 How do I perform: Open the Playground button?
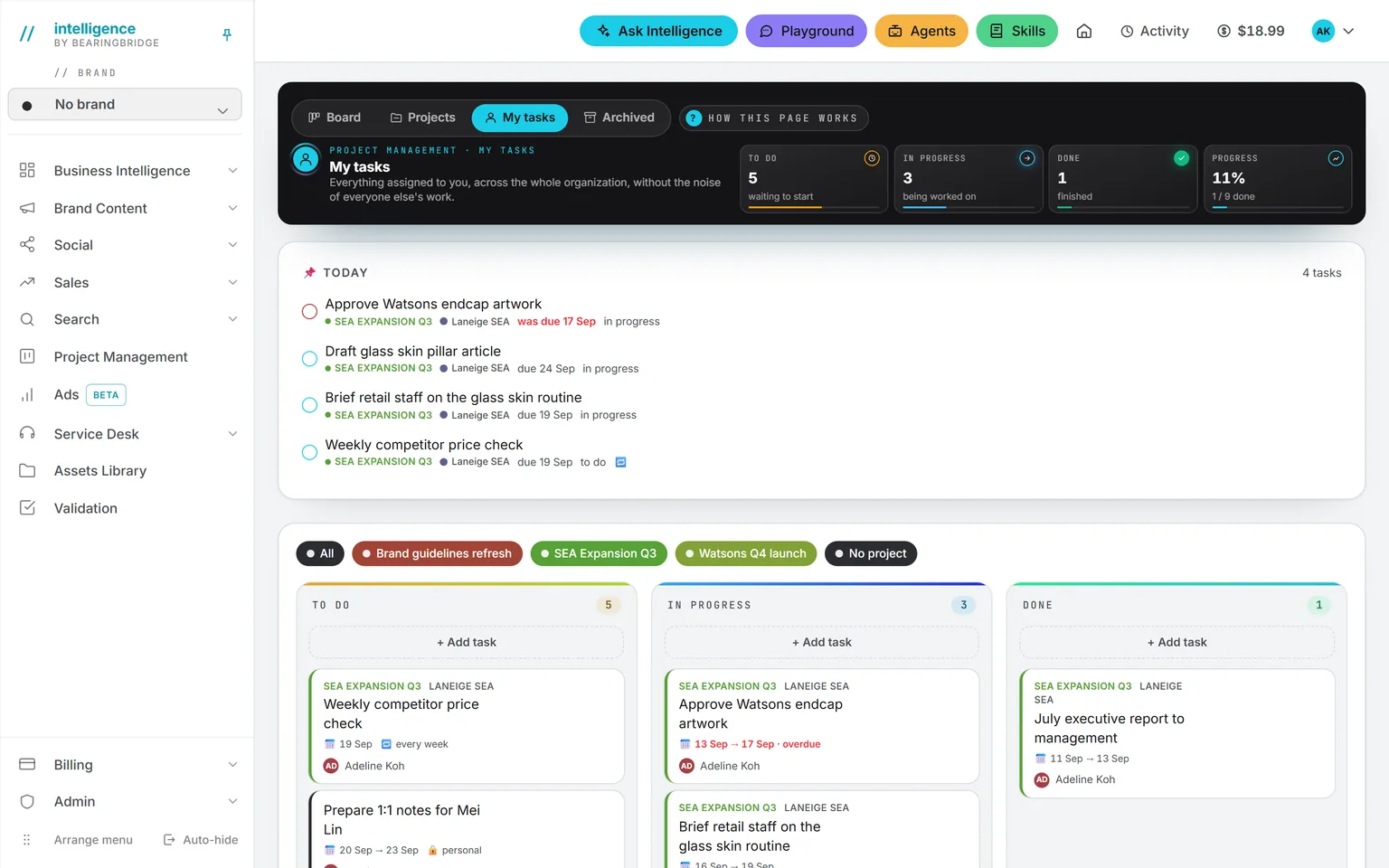806,31
